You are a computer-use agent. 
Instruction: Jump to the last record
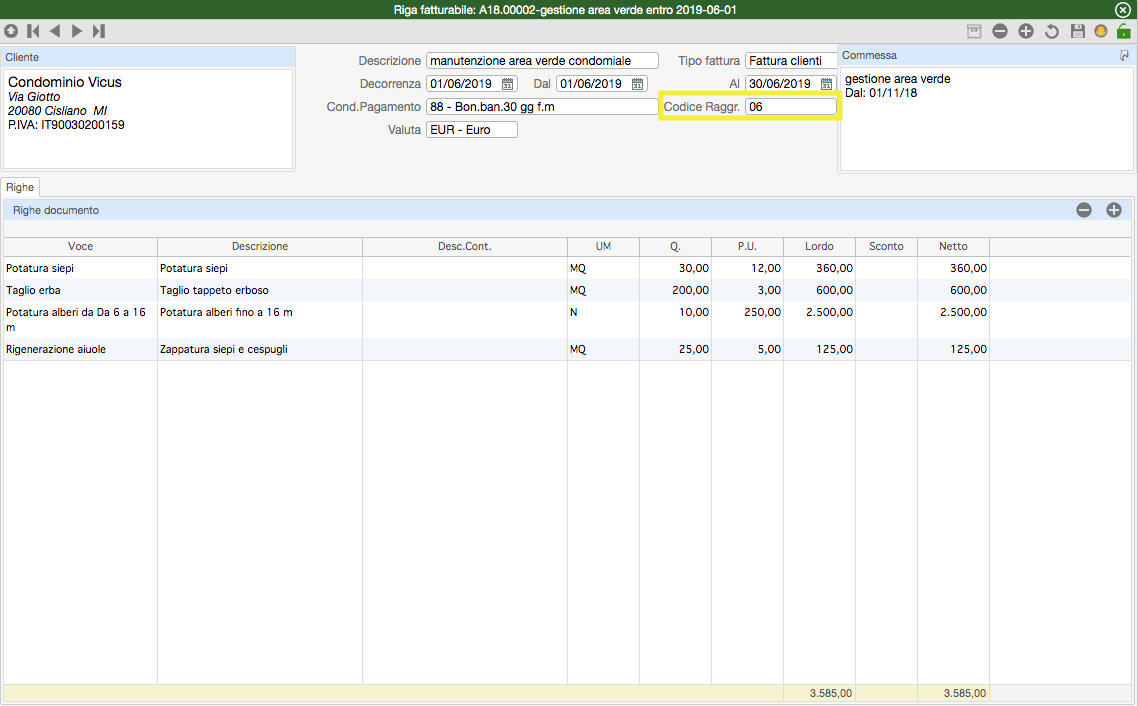pyautogui.click(x=99, y=30)
